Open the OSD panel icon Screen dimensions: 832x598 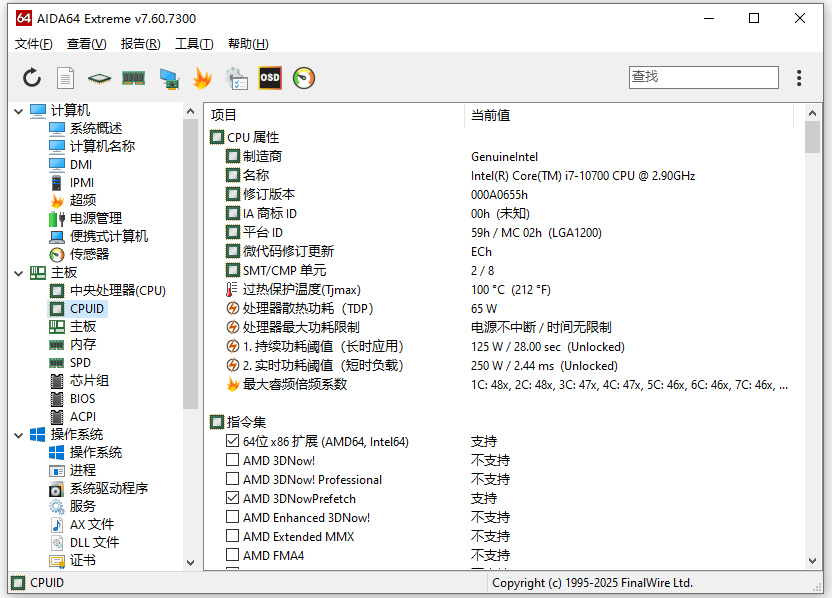(268, 77)
